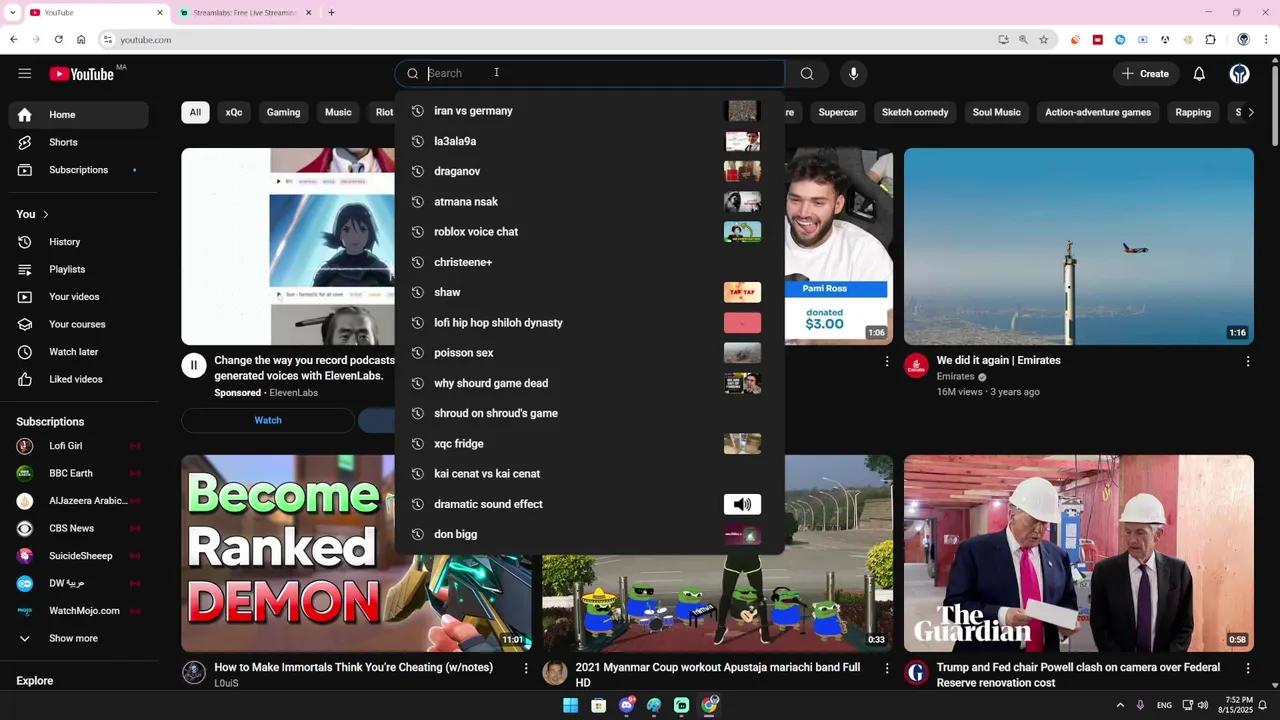Open CBS News subscription channel
Image resolution: width=1280 pixels, height=720 pixels.
(x=78, y=528)
